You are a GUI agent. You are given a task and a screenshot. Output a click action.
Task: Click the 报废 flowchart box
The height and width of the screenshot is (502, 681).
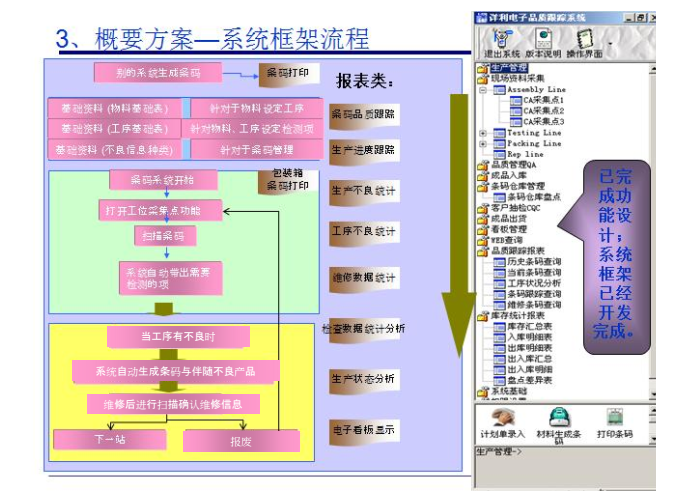tap(241, 440)
